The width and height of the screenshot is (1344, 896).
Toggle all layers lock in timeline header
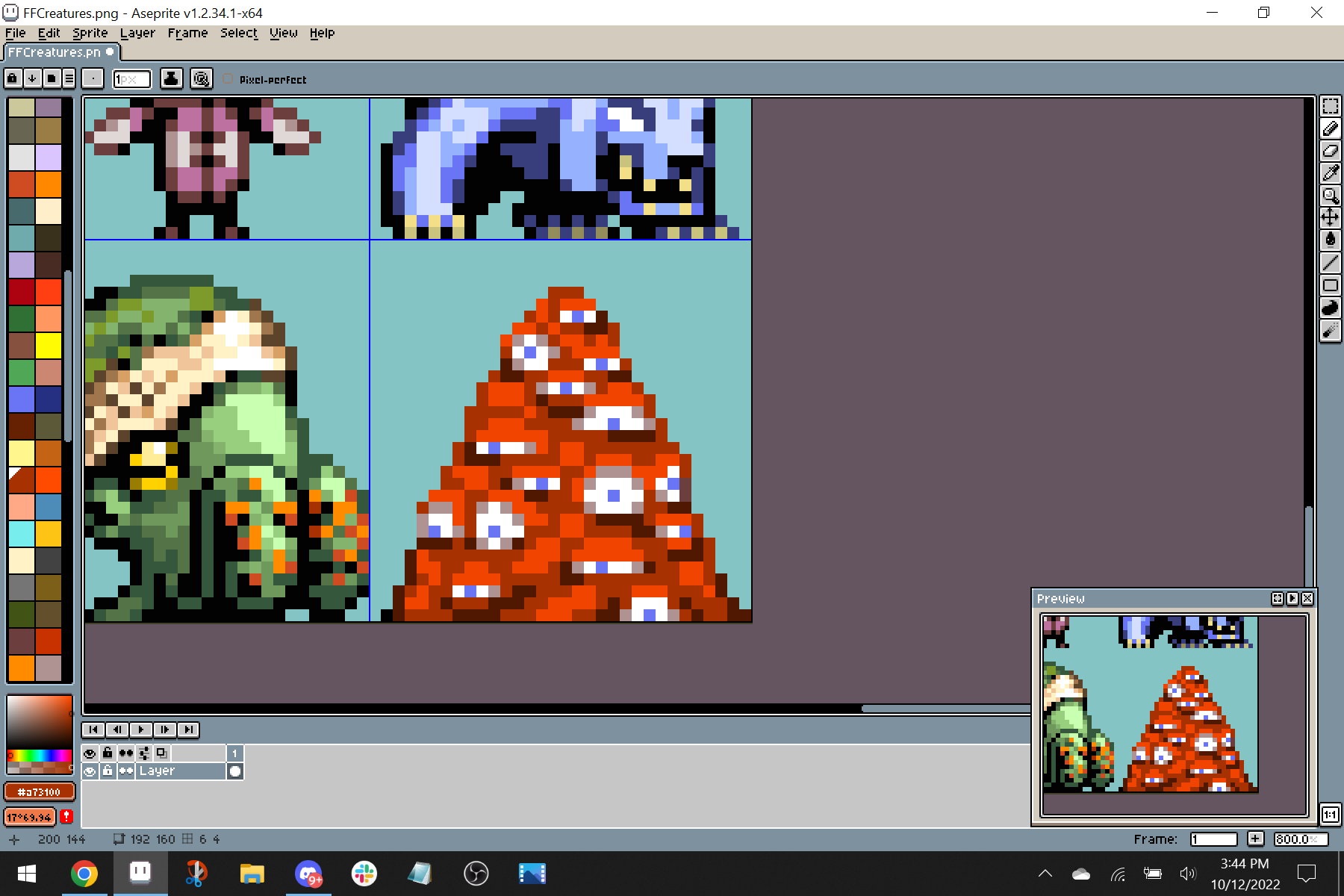108,753
